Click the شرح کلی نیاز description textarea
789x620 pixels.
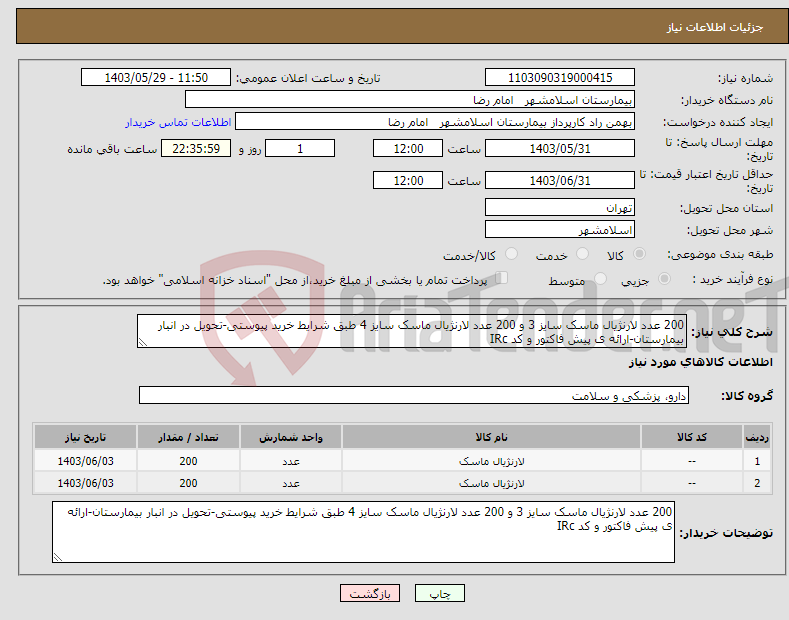click(412, 331)
